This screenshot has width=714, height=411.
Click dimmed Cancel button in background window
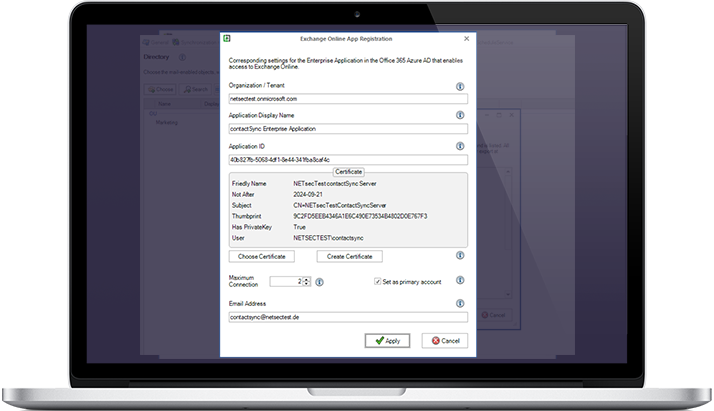494,315
